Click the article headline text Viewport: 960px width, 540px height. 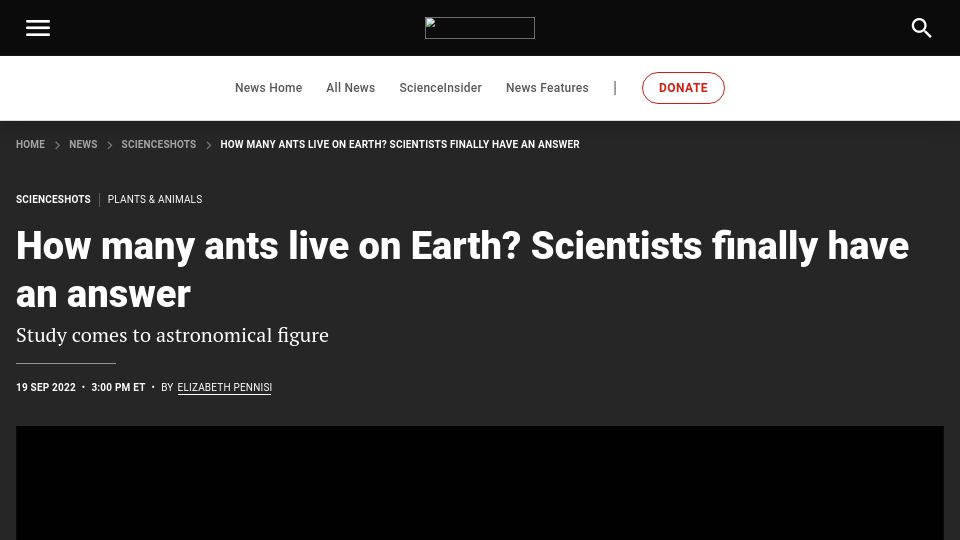pyautogui.click(x=462, y=269)
